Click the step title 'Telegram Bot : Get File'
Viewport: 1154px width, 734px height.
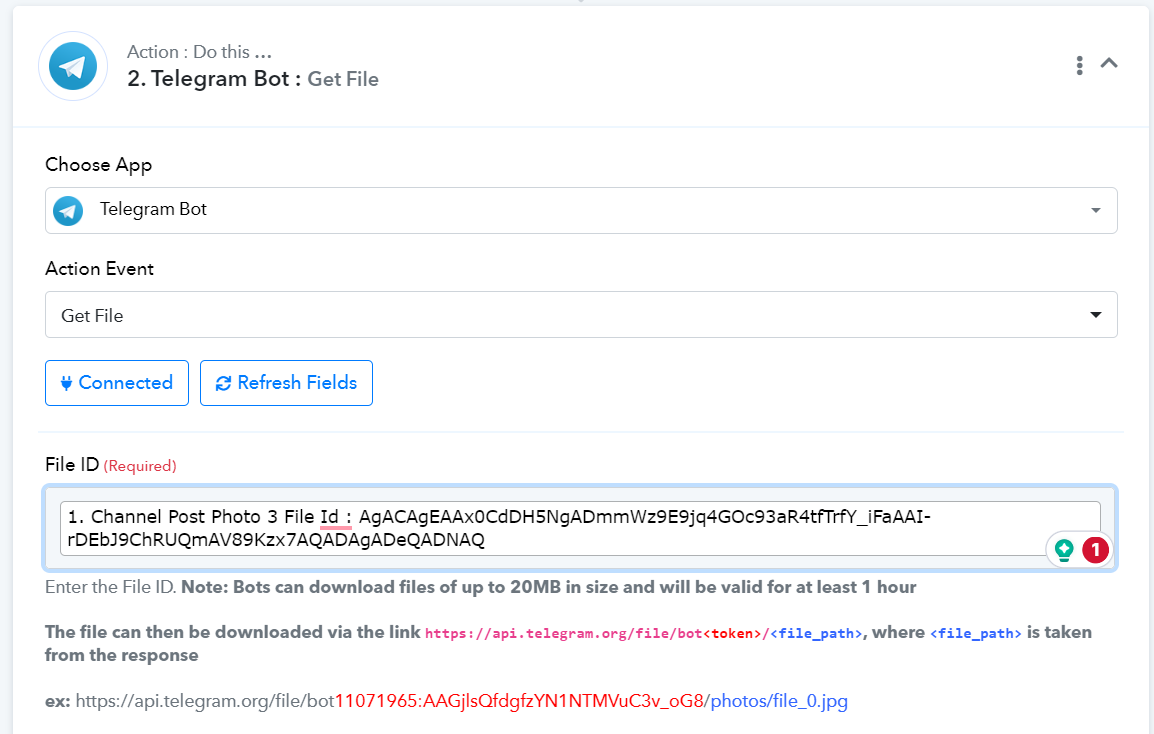tap(252, 79)
